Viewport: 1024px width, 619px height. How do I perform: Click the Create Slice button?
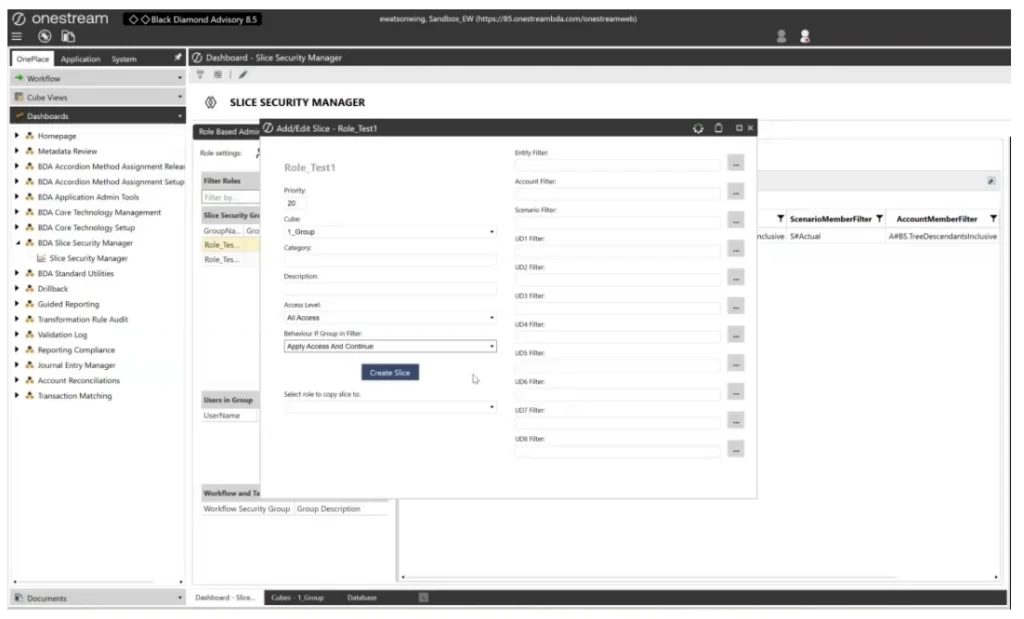point(390,373)
